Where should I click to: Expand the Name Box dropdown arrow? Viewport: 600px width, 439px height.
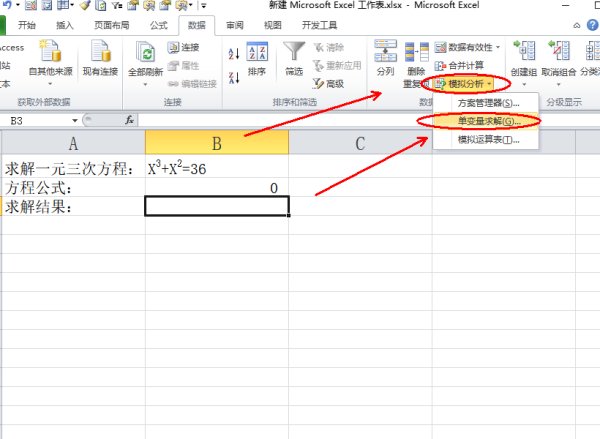coord(75,121)
